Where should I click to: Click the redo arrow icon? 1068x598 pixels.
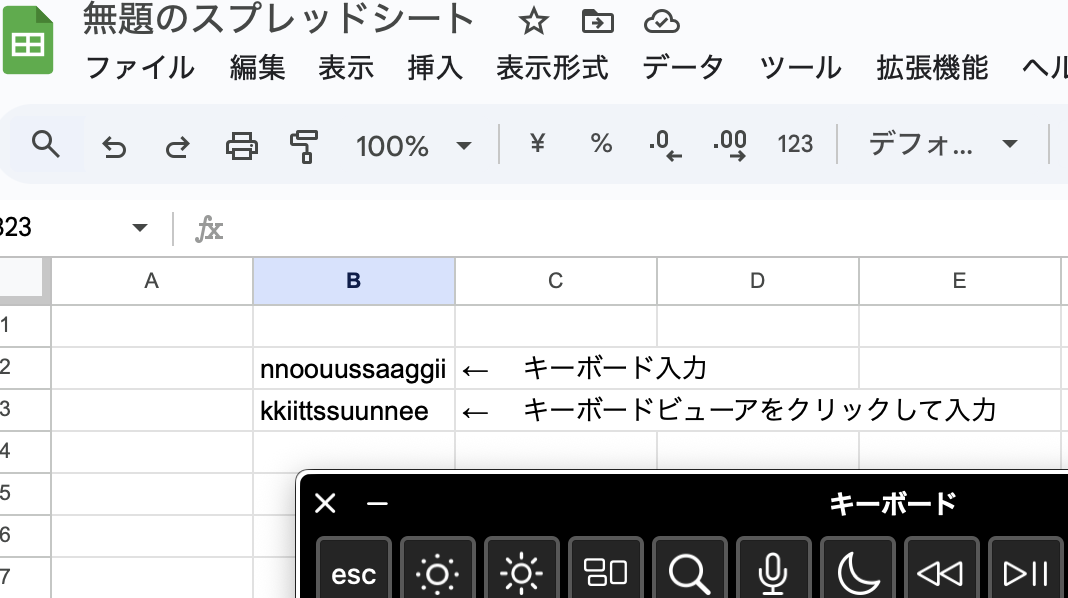(177, 147)
